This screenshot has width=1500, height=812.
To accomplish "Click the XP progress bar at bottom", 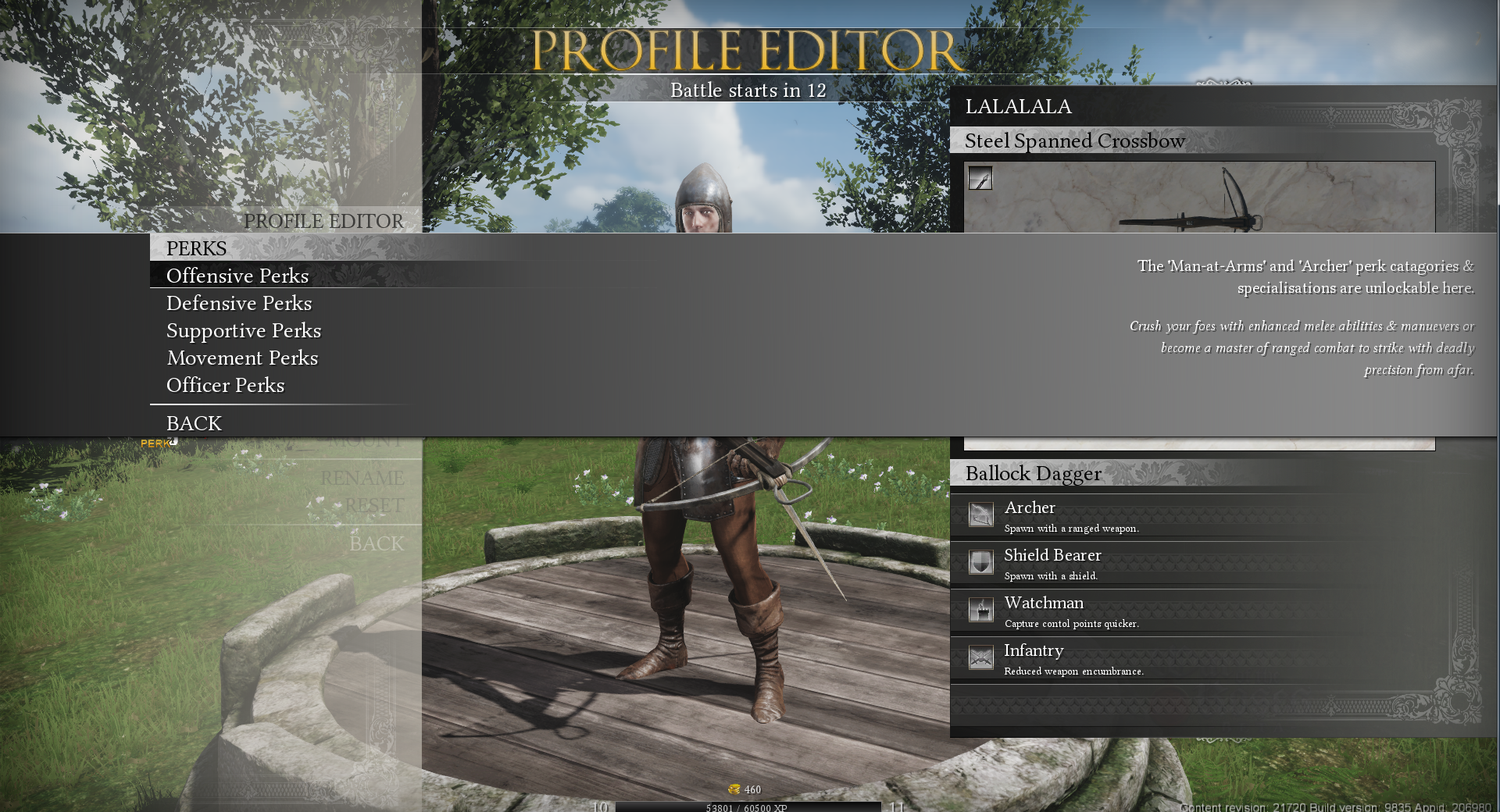I will [747, 807].
